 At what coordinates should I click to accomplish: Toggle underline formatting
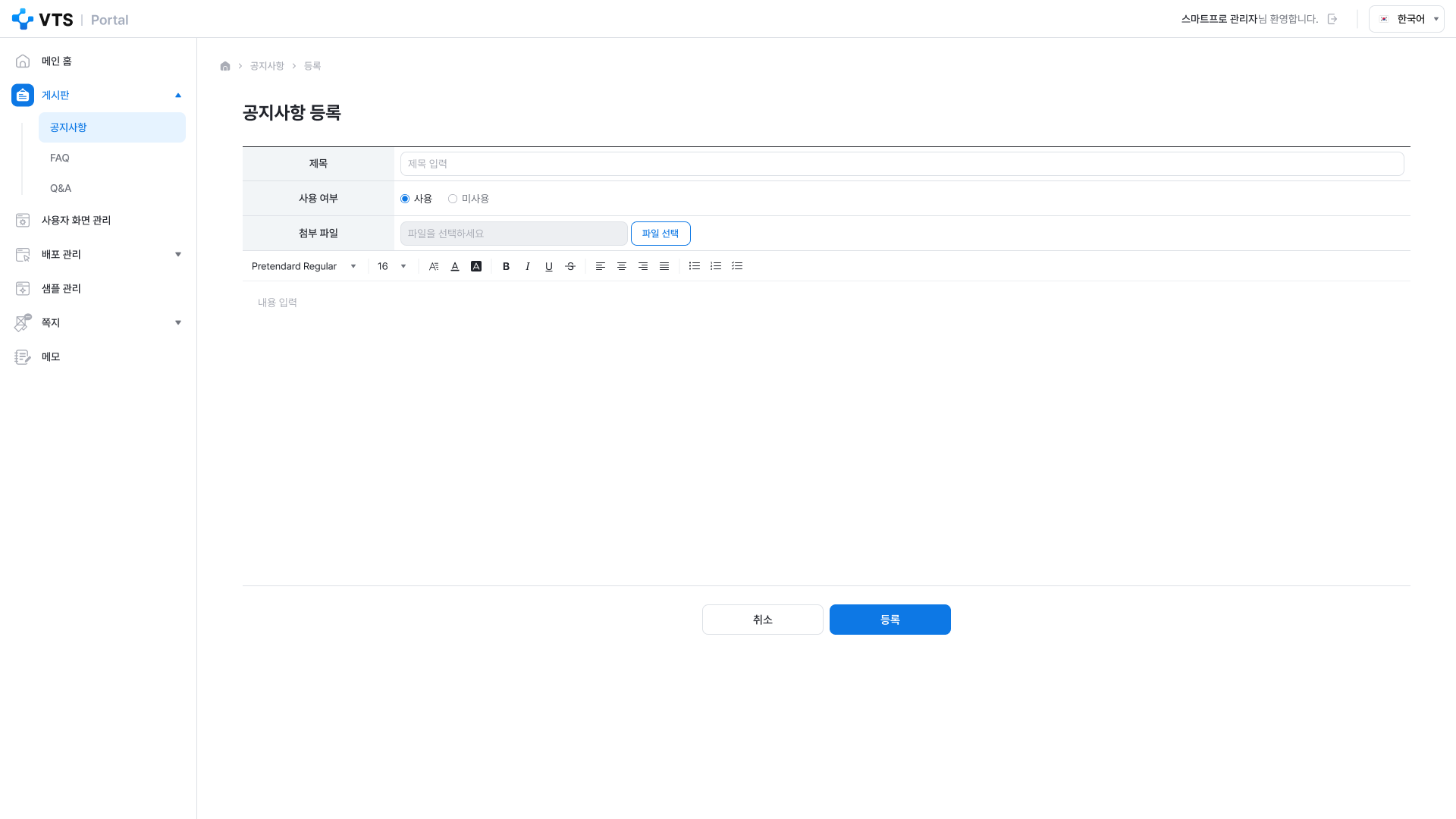pos(549,266)
